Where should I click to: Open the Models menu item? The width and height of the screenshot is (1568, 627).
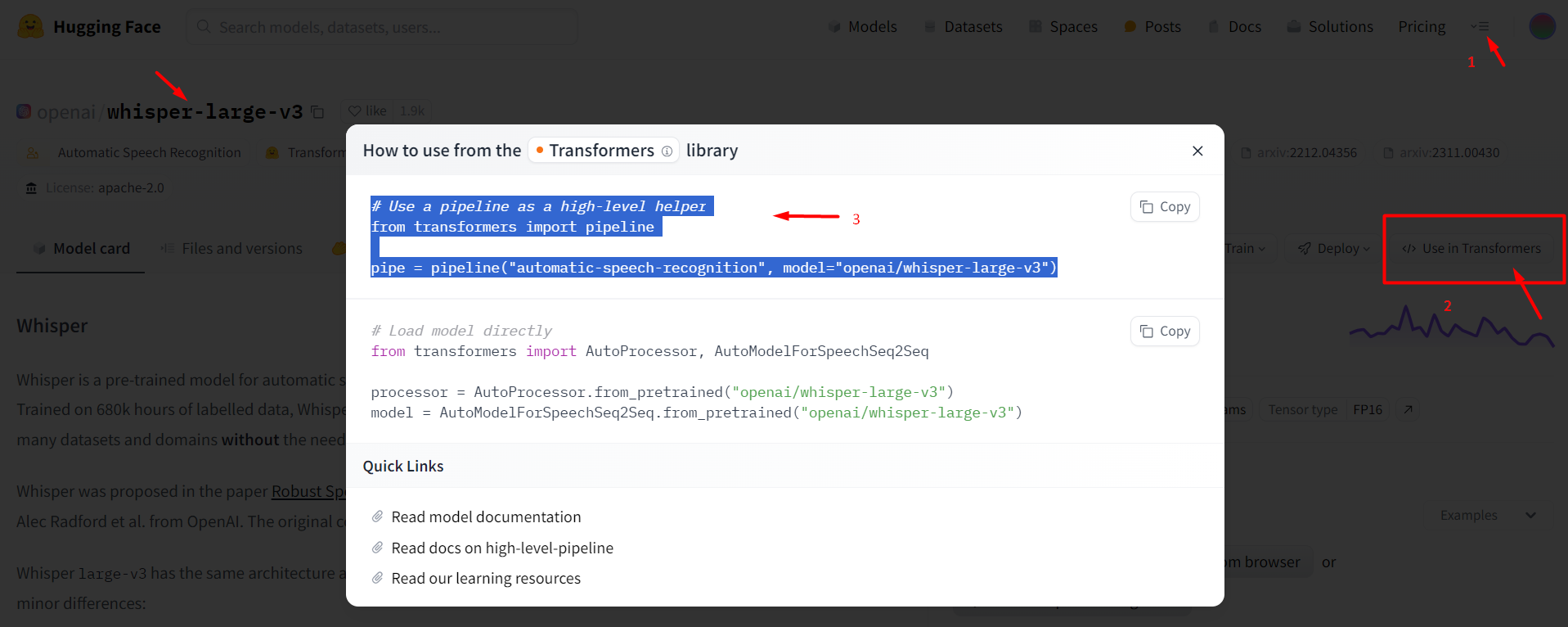click(x=863, y=27)
